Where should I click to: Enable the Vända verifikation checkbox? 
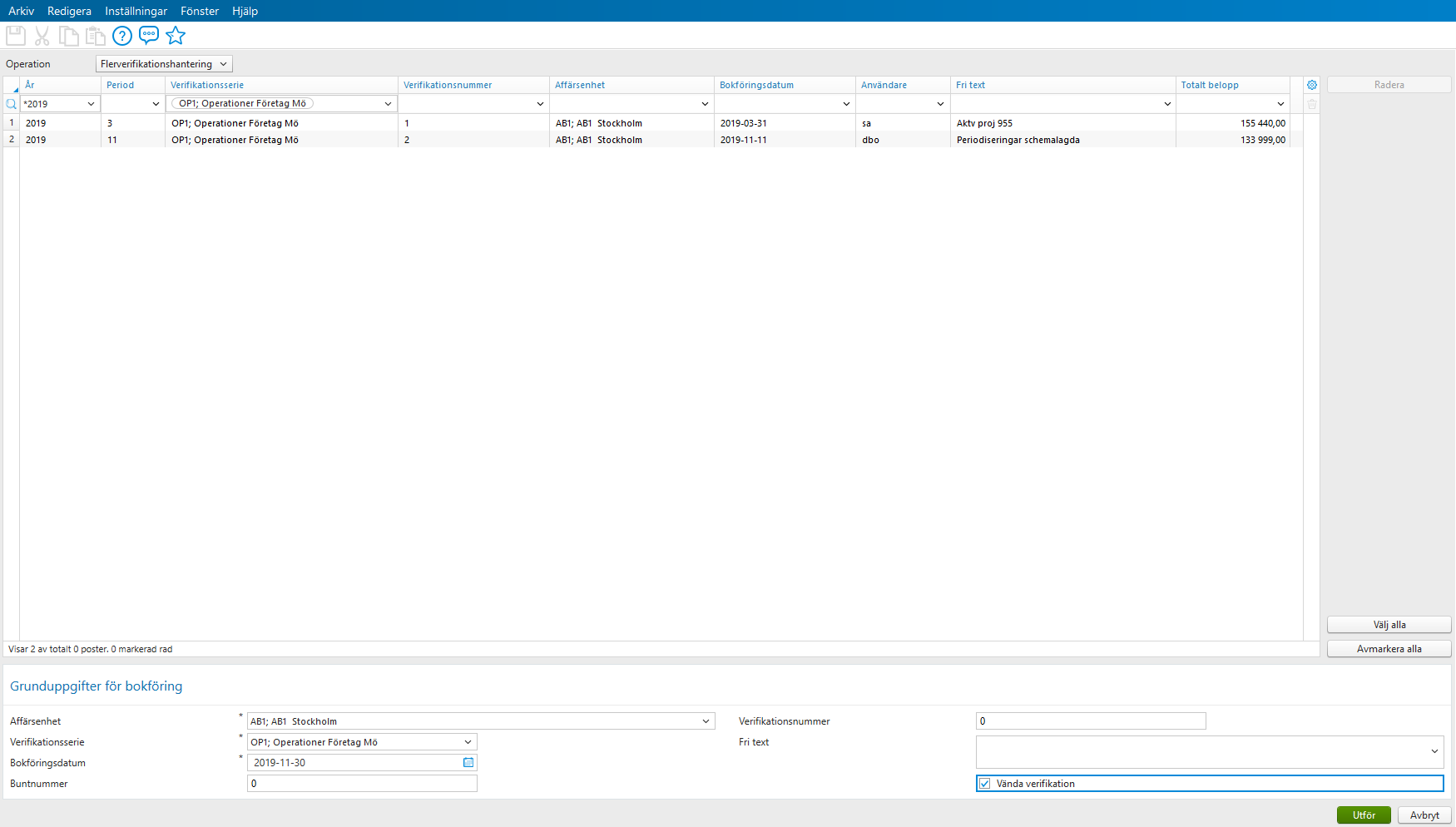pos(985,783)
